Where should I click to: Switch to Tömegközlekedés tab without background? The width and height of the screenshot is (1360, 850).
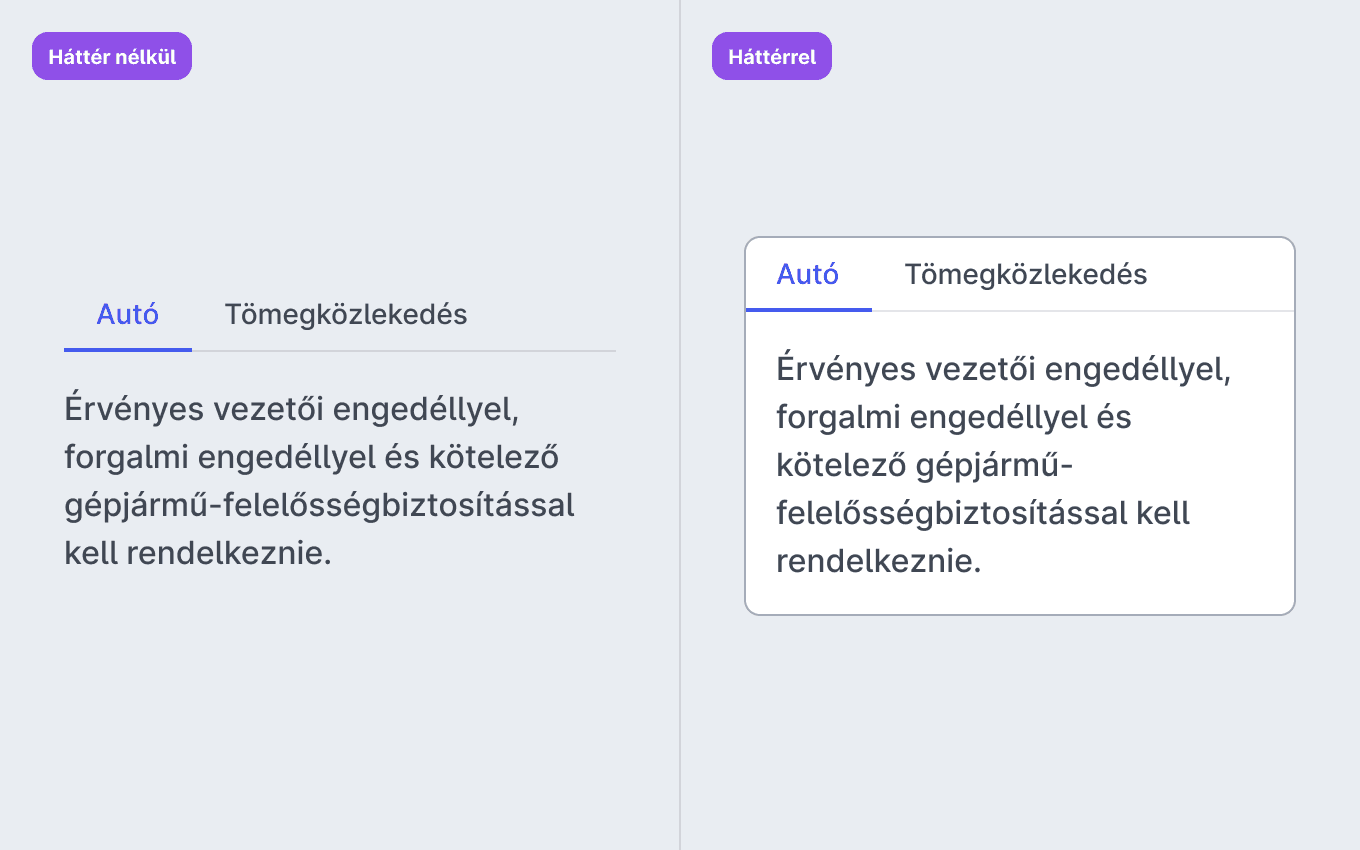click(x=346, y=314)
